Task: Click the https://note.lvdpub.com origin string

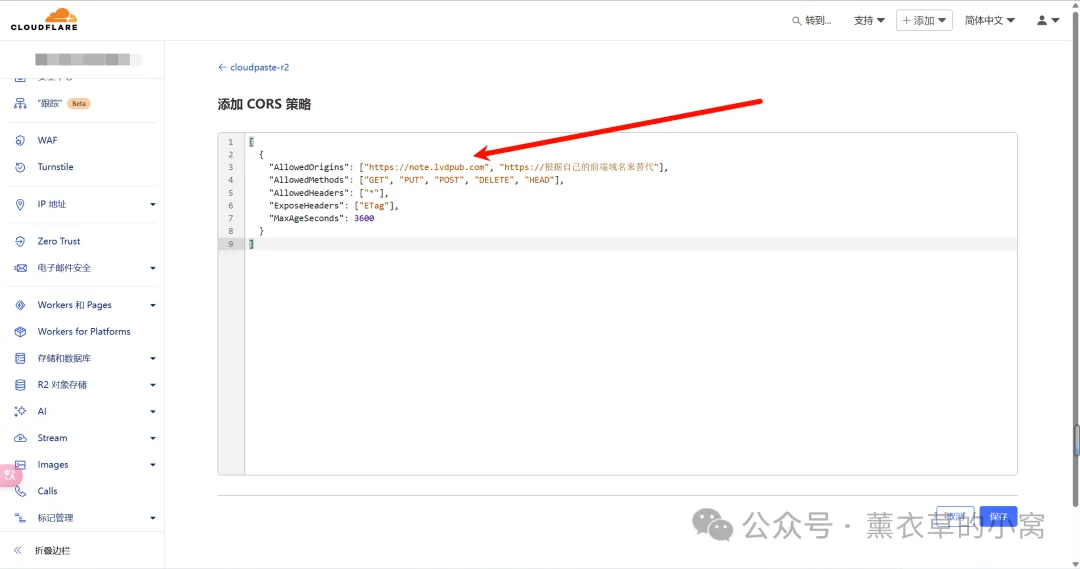Action: coord(427,167)
